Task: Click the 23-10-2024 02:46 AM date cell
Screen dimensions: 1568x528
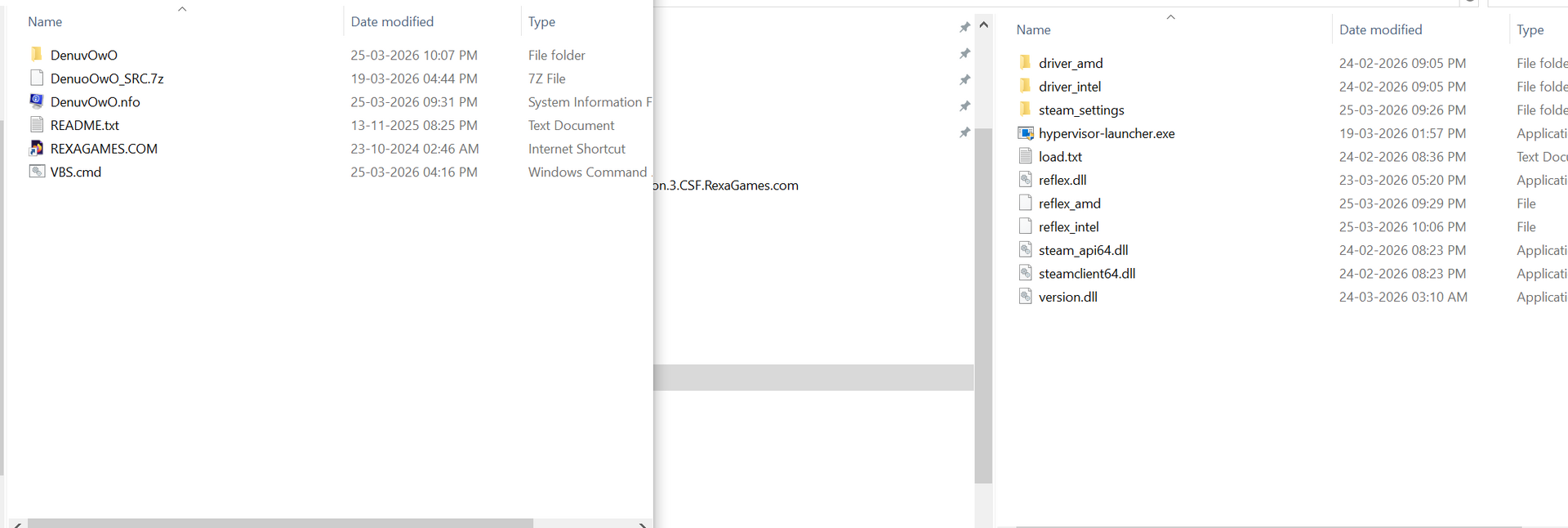Action: [x=415, y=149]
